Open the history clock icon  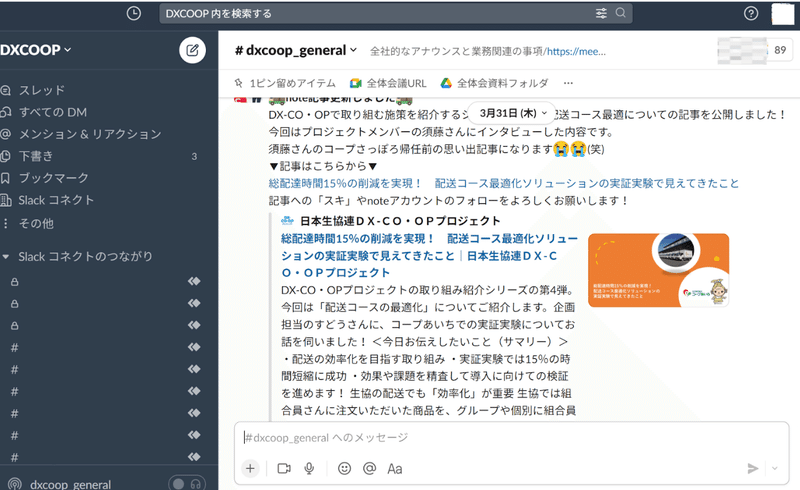tap(134, 13)
